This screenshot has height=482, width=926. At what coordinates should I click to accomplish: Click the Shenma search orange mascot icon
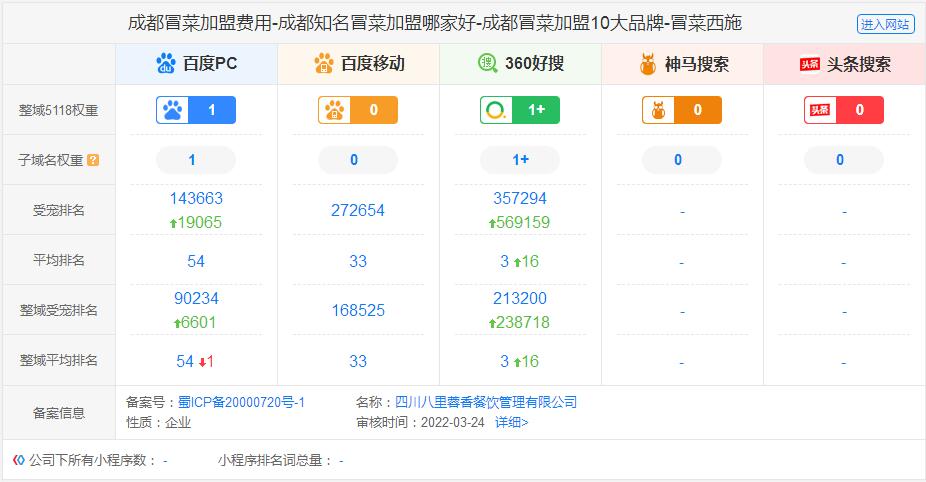point(649,64)
